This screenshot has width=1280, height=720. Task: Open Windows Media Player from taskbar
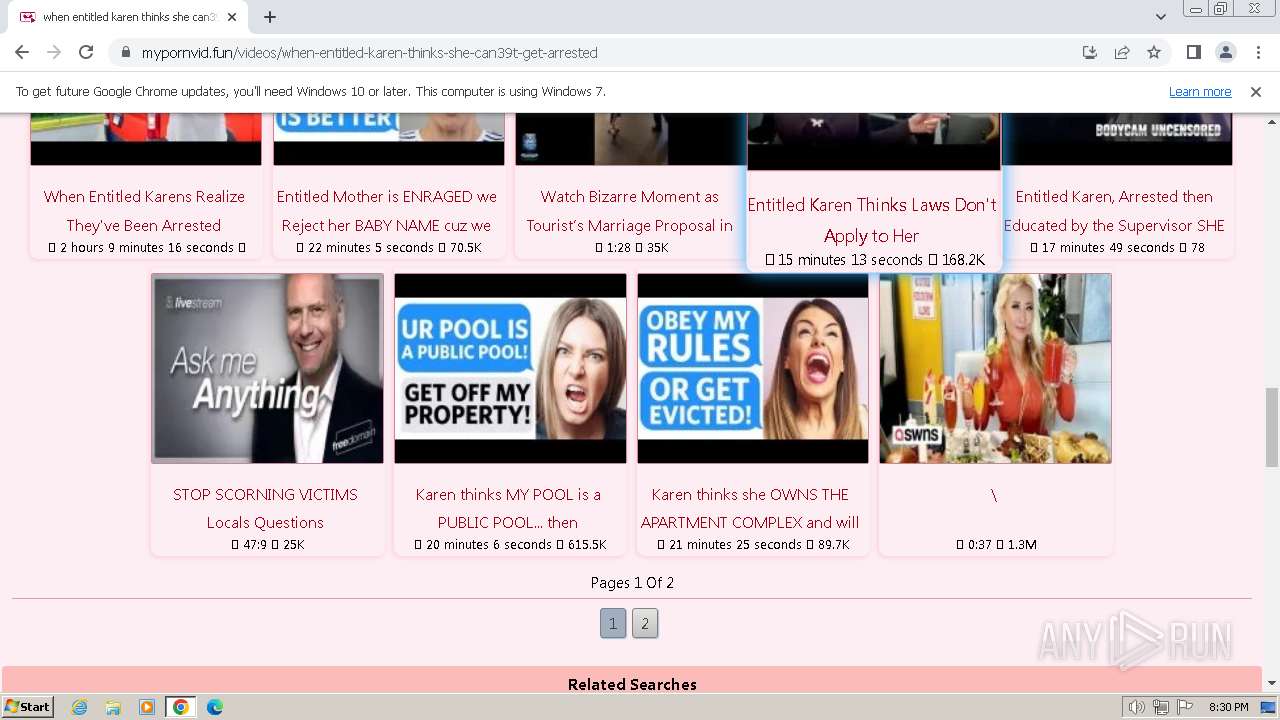click(147, 707)
